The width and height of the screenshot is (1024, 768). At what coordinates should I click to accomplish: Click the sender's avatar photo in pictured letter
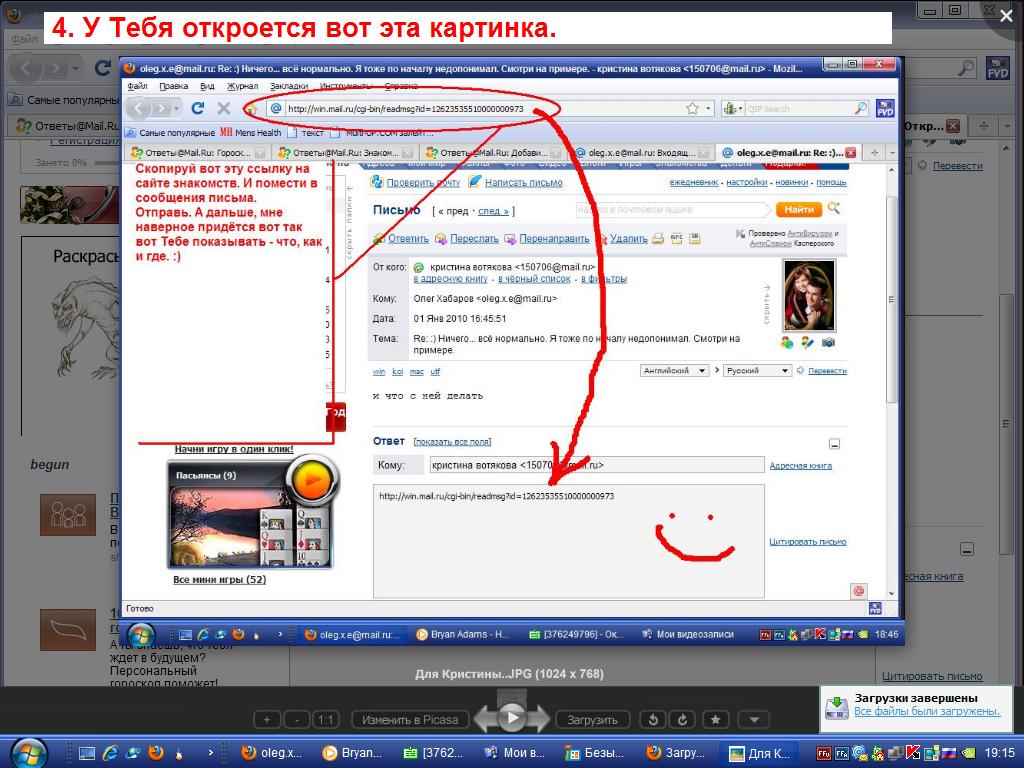pyautogui.click(x=809, y=296)
